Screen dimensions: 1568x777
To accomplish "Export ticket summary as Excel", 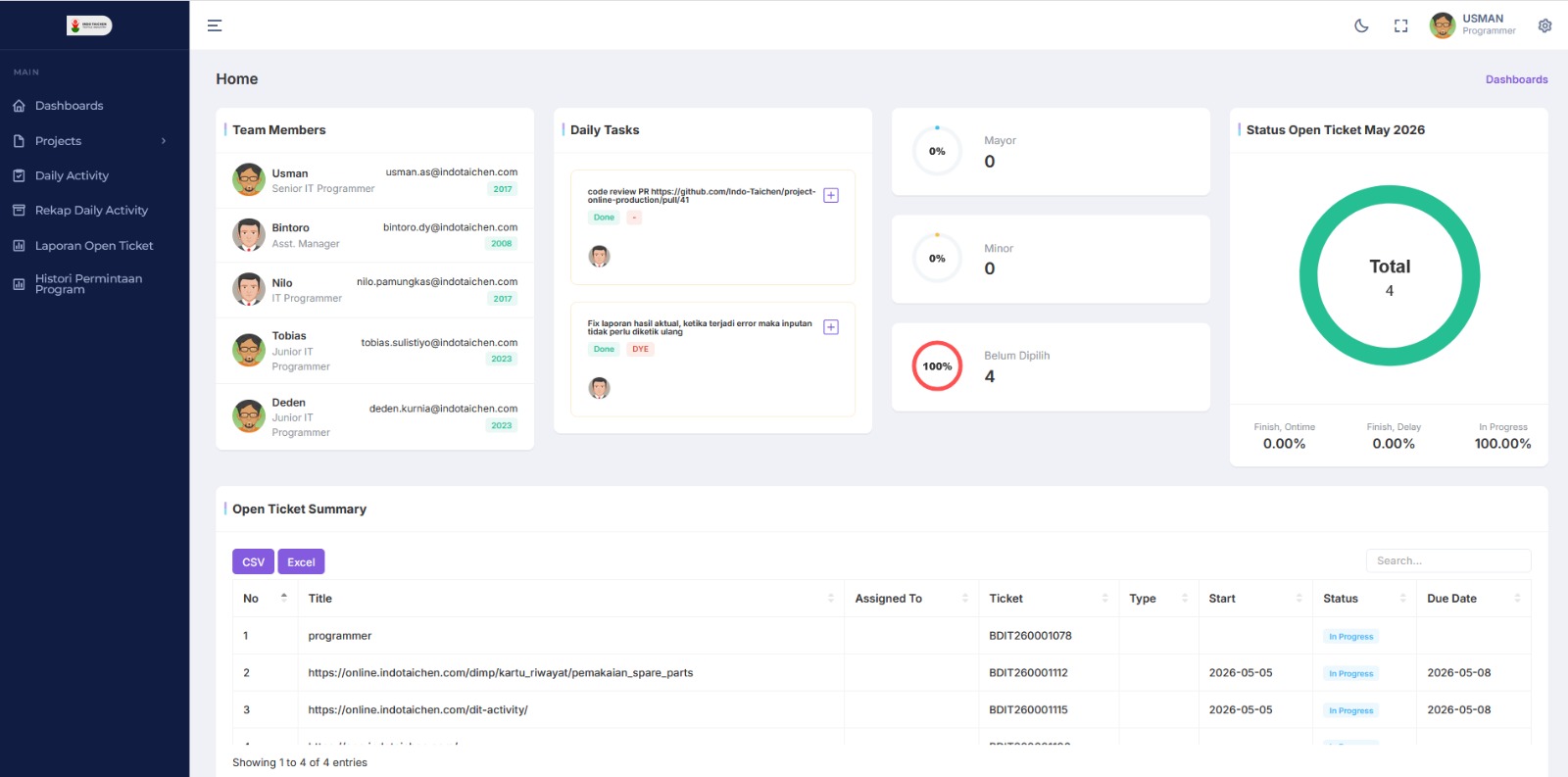I will pos(301,561).
